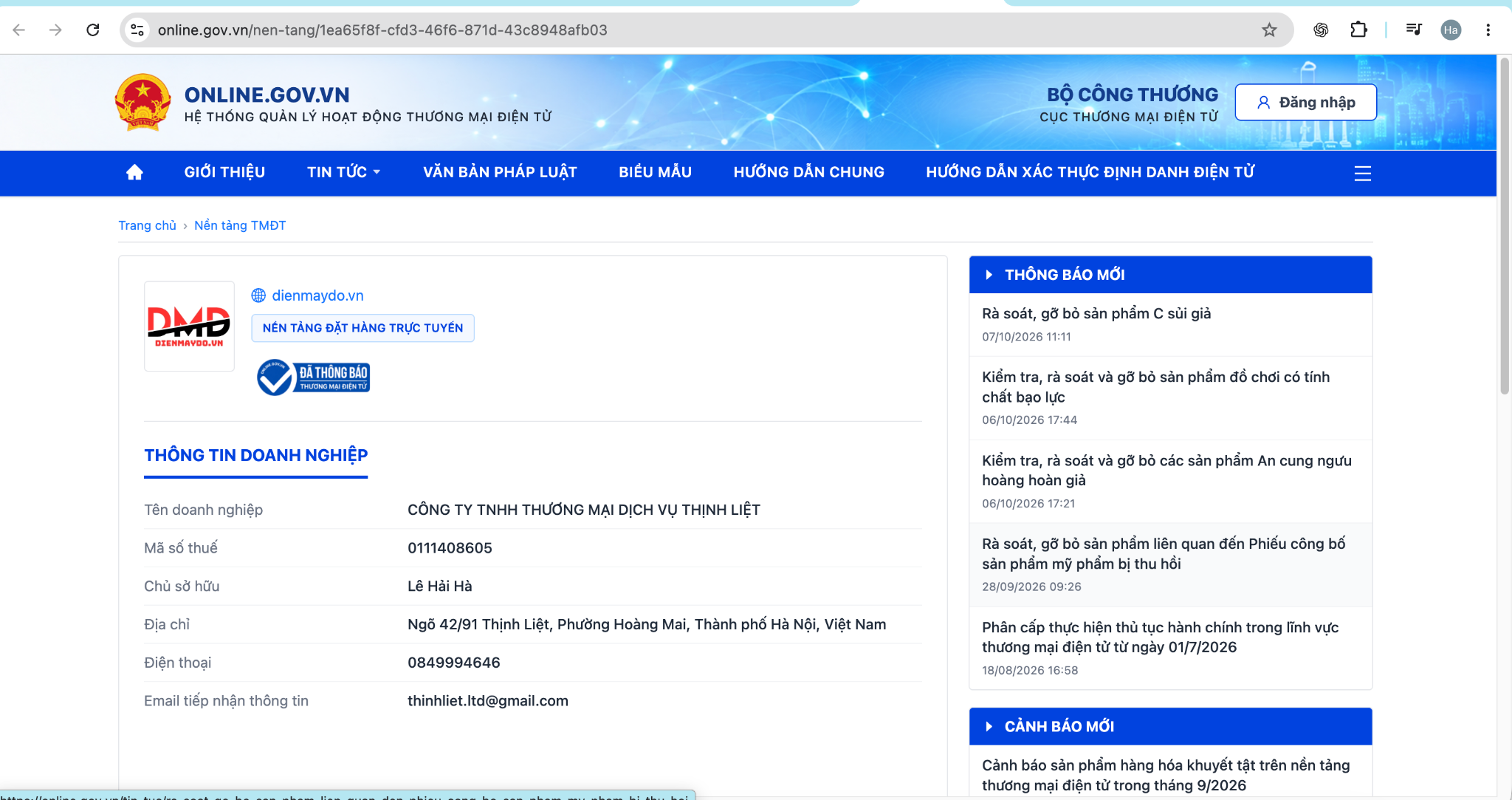This screenshot has height=800, width=1512.
Task: Open notice about mỹ phẩm bị thu hồi
Action: [x=1164, y=554]
